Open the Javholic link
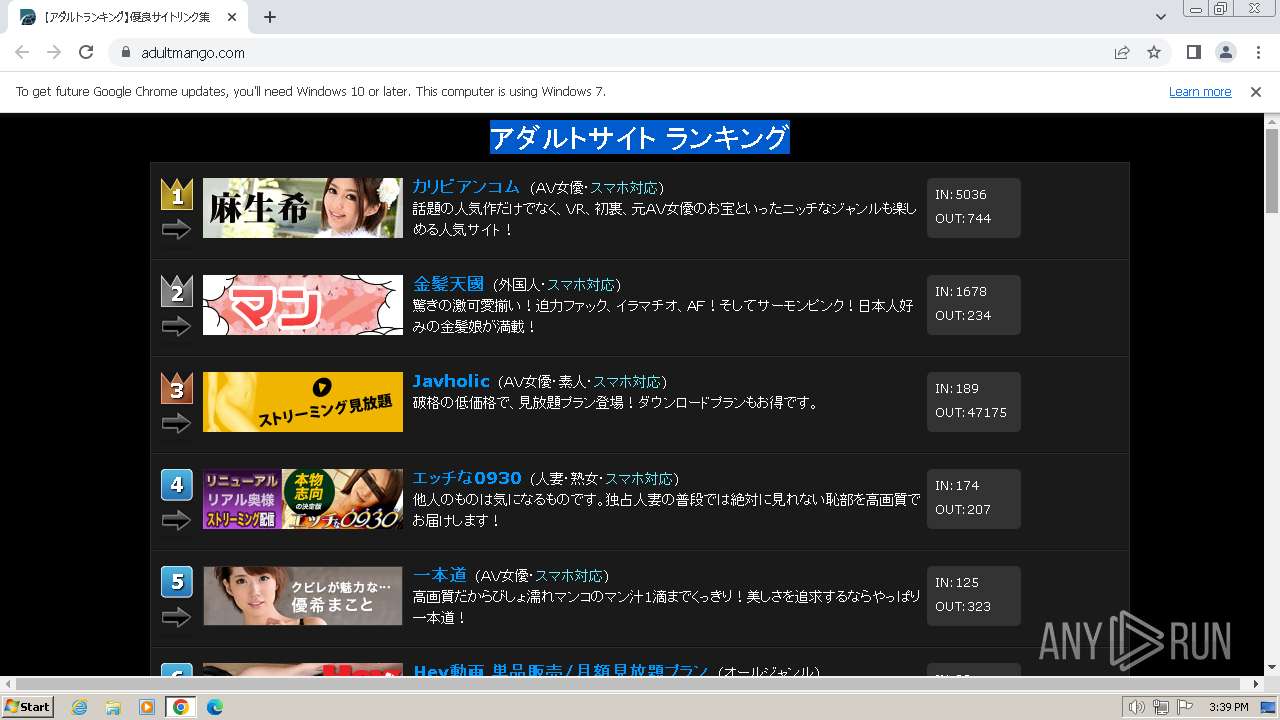Screen dimensions: 1280x720 pos(451,381)
